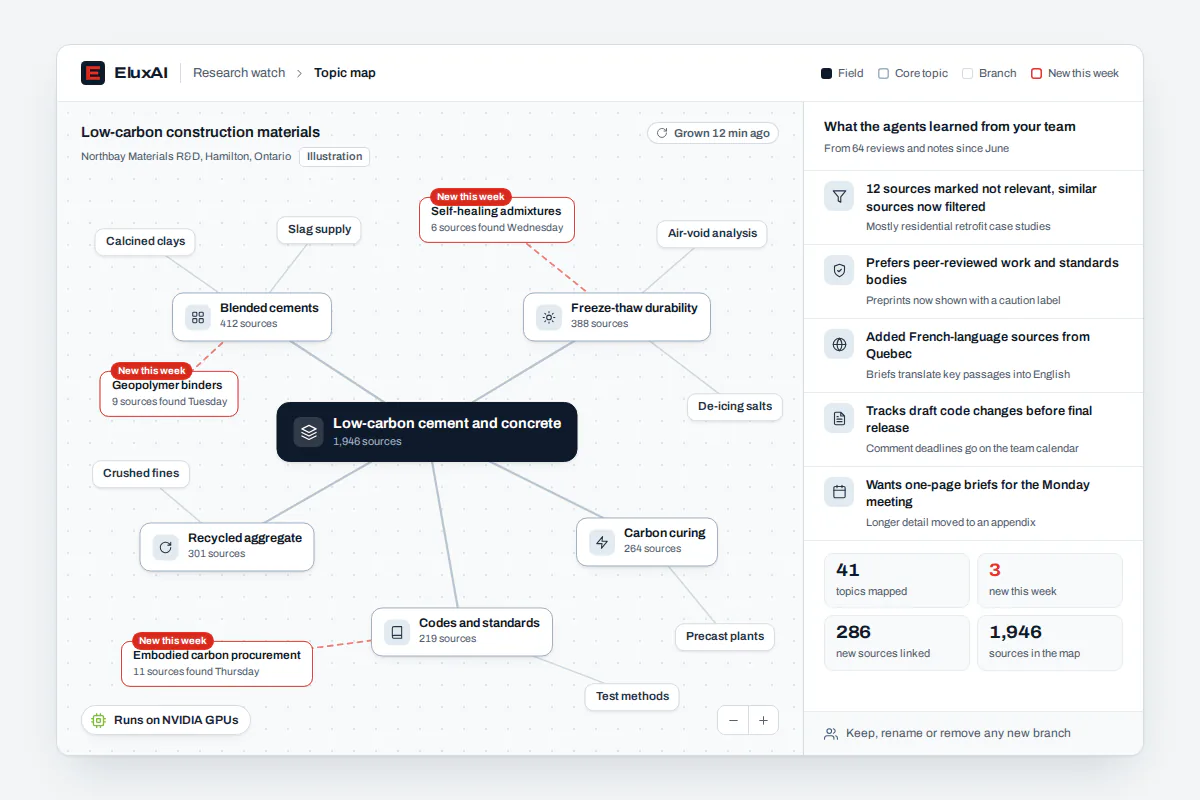Click the New this week badge on Embodied carbon
This screenshot has width=1200, height=800.
coord(173,641)
